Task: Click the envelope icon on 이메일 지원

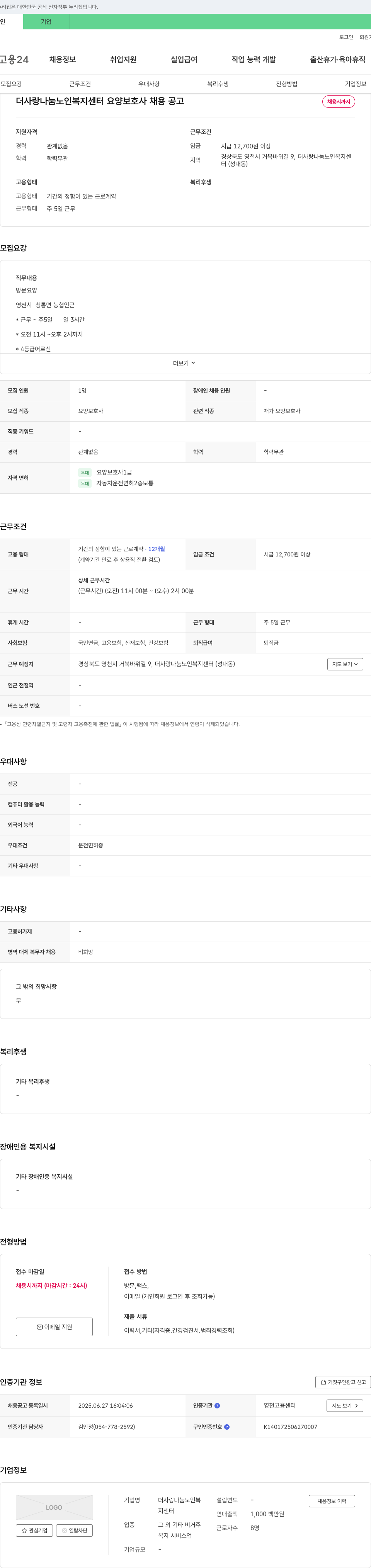Action: tap(39, 1327)
